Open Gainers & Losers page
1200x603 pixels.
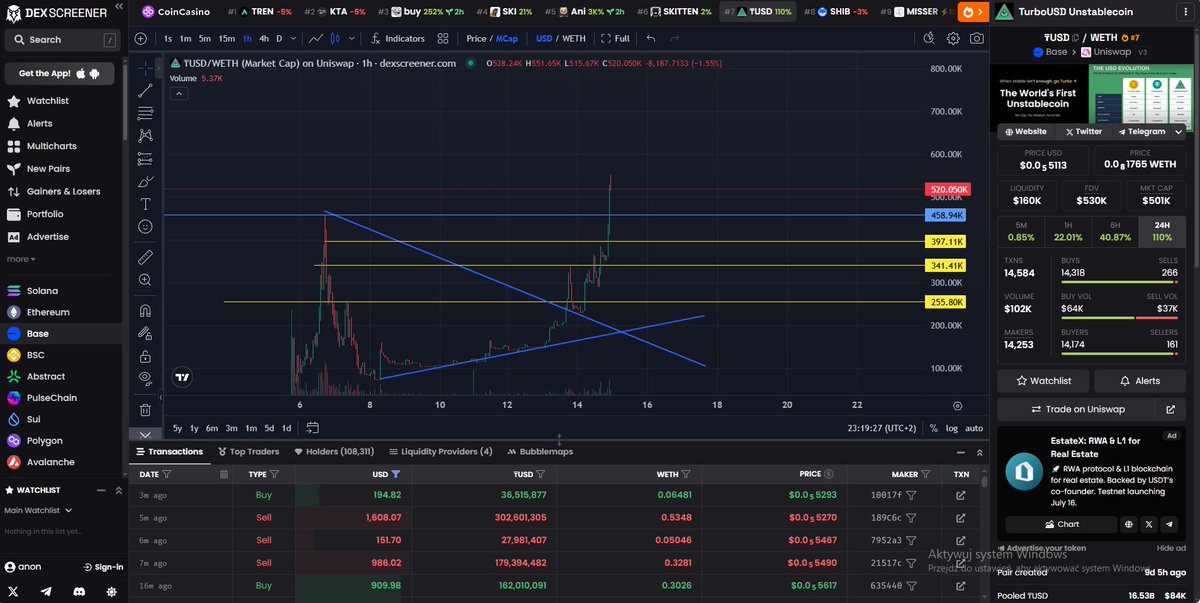[63, 191]
